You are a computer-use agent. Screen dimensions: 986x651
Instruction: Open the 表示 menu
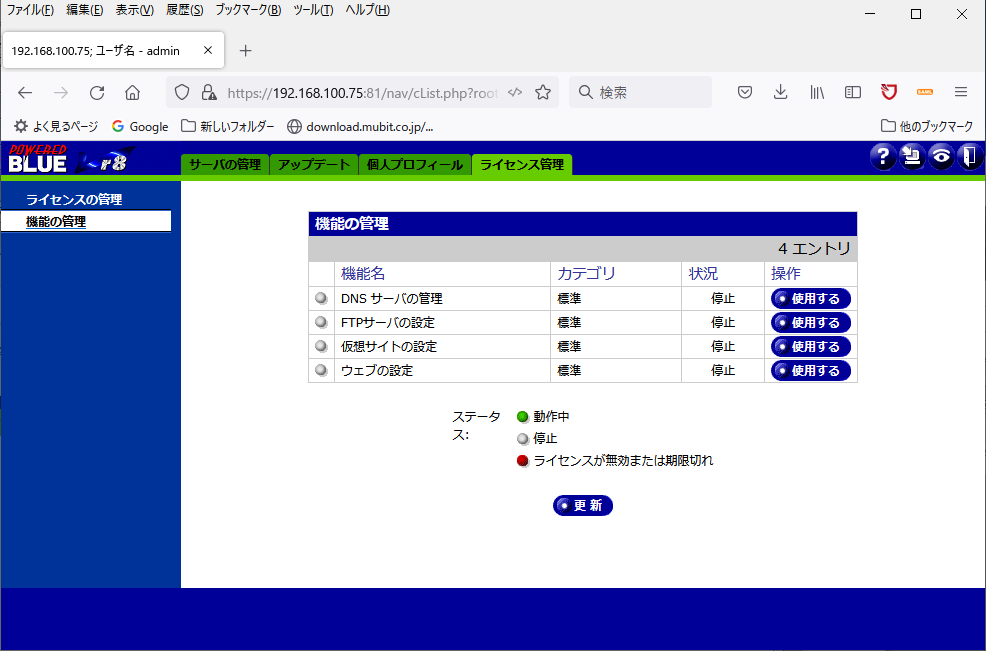pos(135,10)
